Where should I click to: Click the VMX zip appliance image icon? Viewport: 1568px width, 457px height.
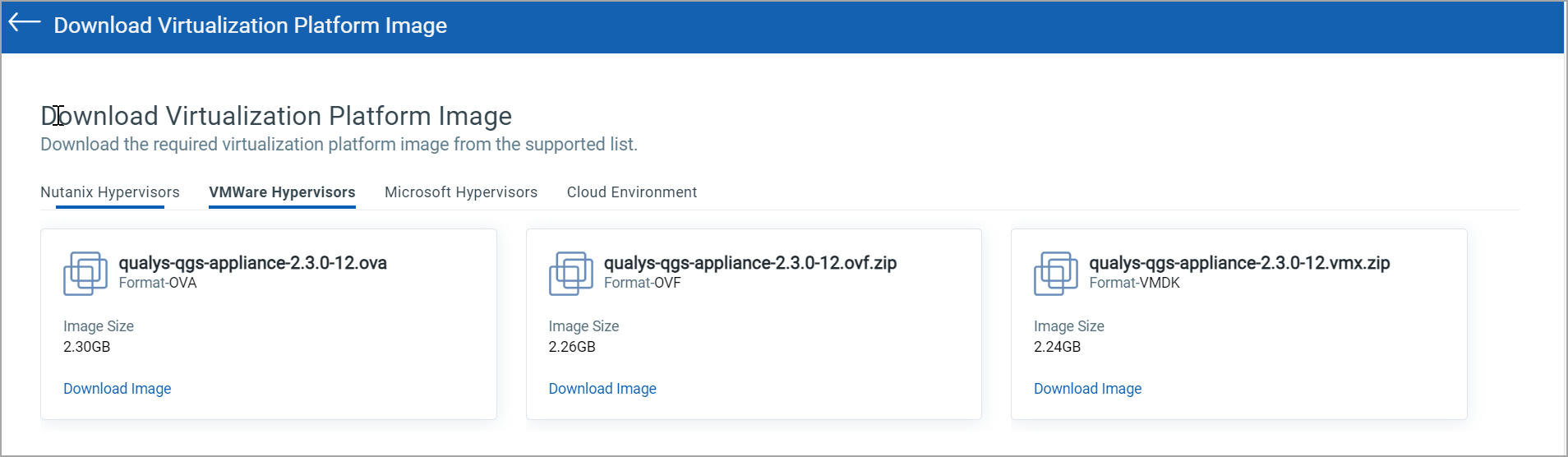point(1056,274)
